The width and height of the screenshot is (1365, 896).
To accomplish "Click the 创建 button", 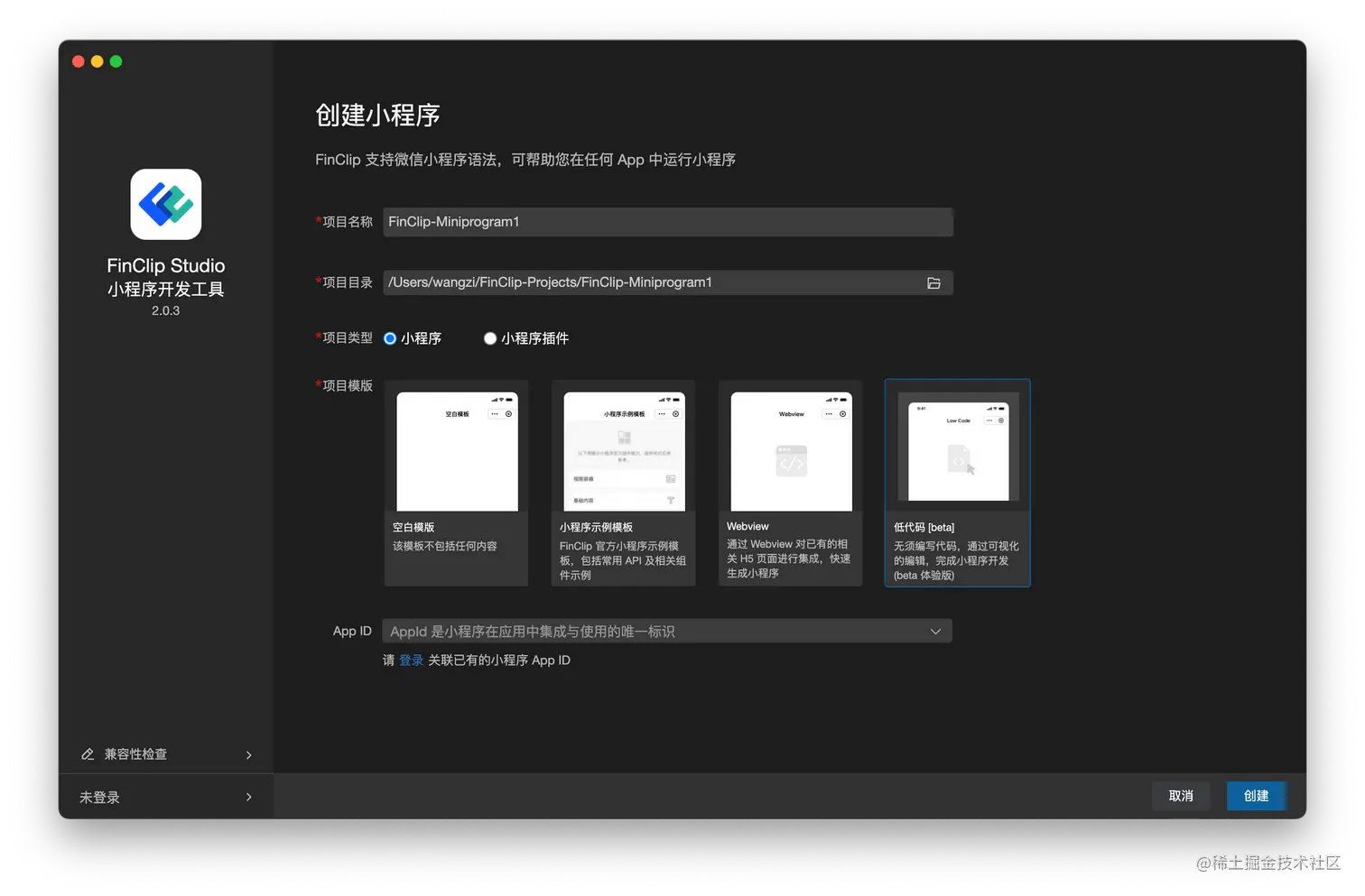I will (x=1256, y=796).
